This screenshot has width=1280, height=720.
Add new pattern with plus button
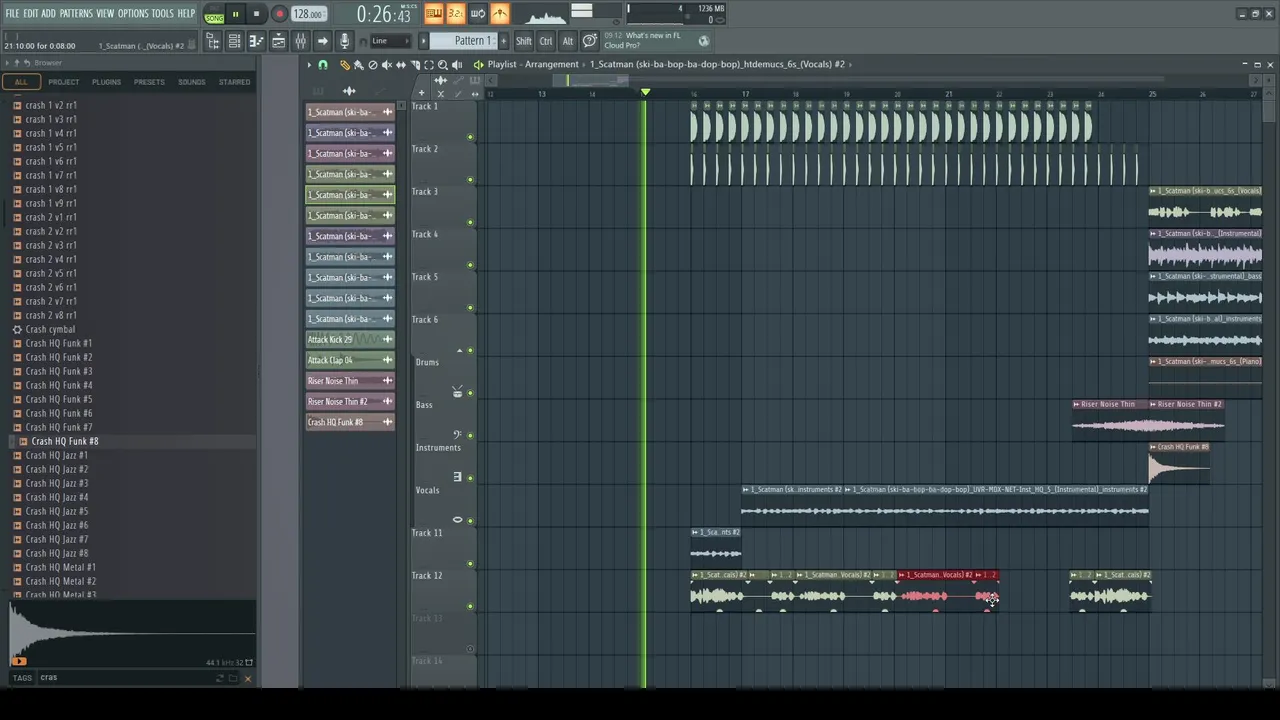click(503, 41)
